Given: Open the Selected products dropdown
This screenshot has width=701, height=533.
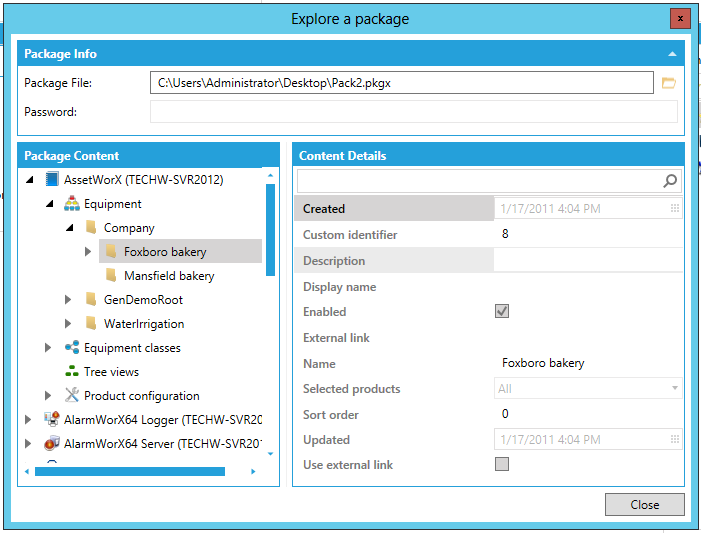Looking at the screenshot, I should 675,388.
